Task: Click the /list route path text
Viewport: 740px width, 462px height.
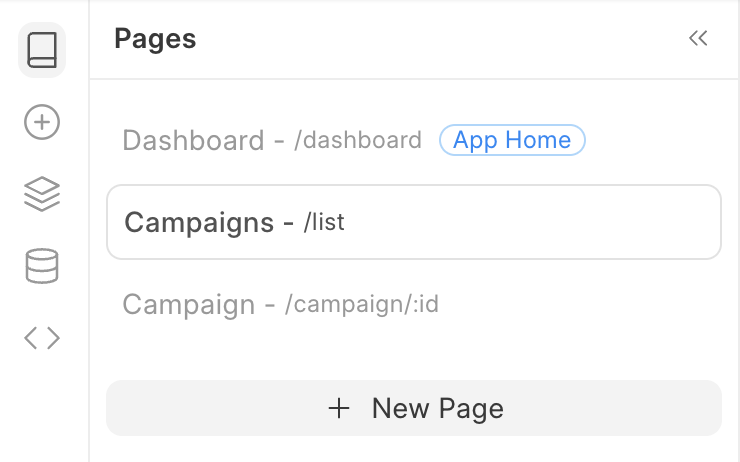Action: point(324,222)
